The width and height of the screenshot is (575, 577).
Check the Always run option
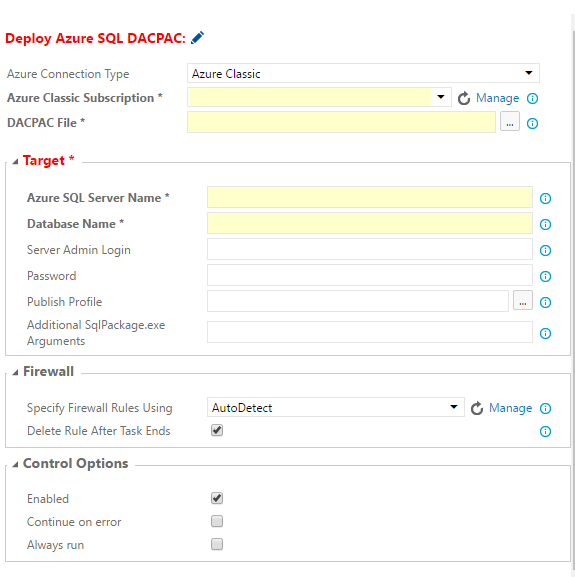click(217, 544)
